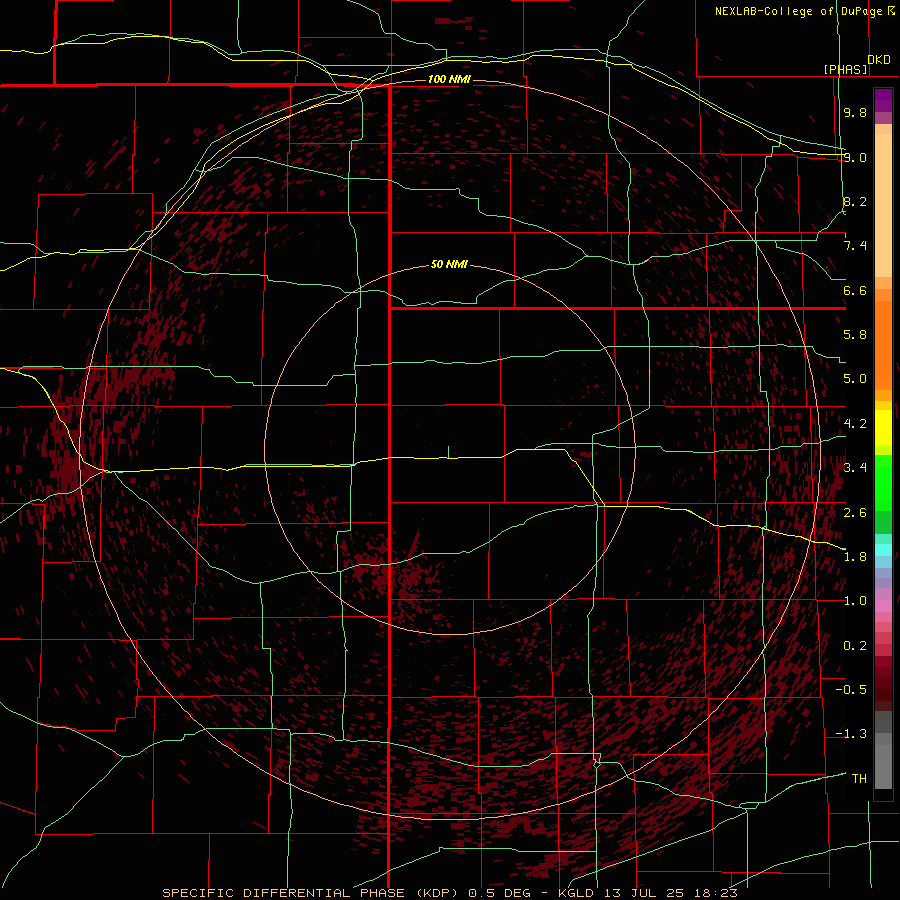Viewport: 900px width, 900px height.
Task: Click the [PHAS] label above the scale
Action: click(845, 69)
